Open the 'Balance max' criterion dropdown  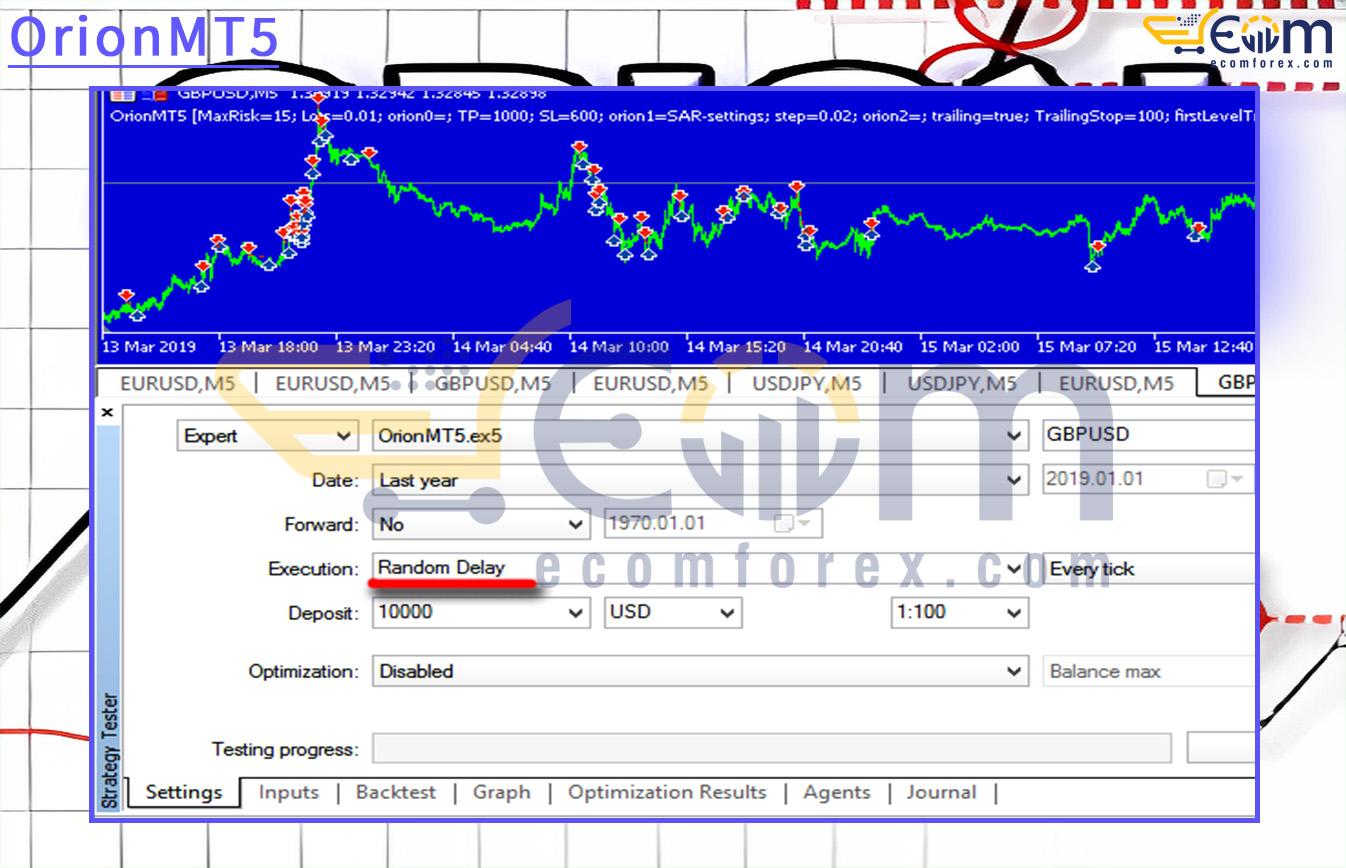1149,672
